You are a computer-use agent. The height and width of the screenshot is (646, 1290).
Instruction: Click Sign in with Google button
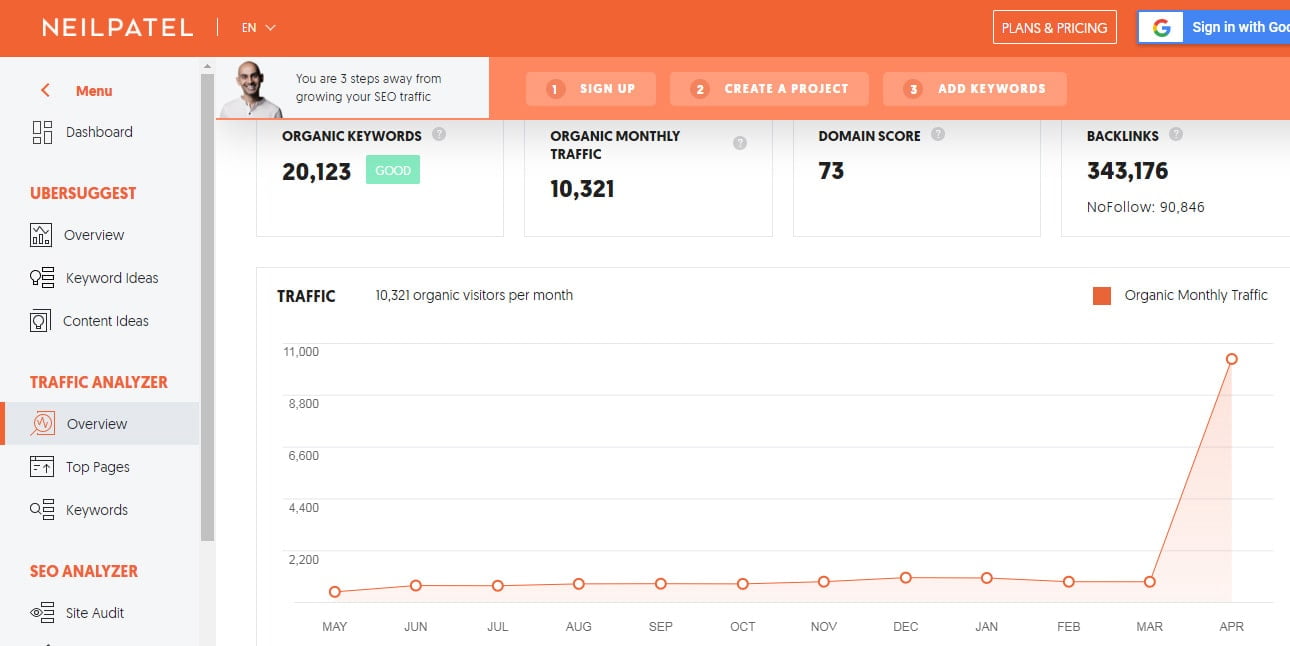pos(1214,28)
